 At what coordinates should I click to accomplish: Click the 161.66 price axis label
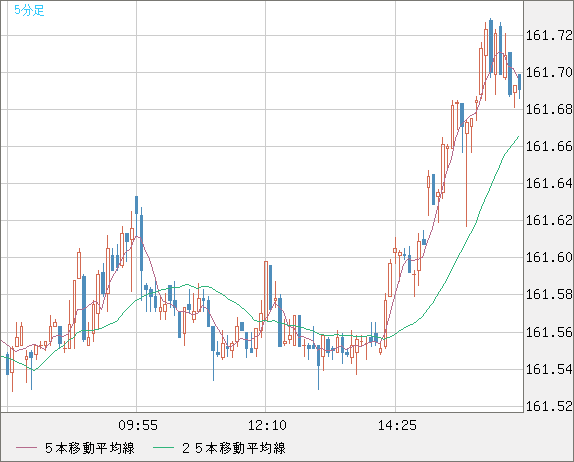pos(549,146)
